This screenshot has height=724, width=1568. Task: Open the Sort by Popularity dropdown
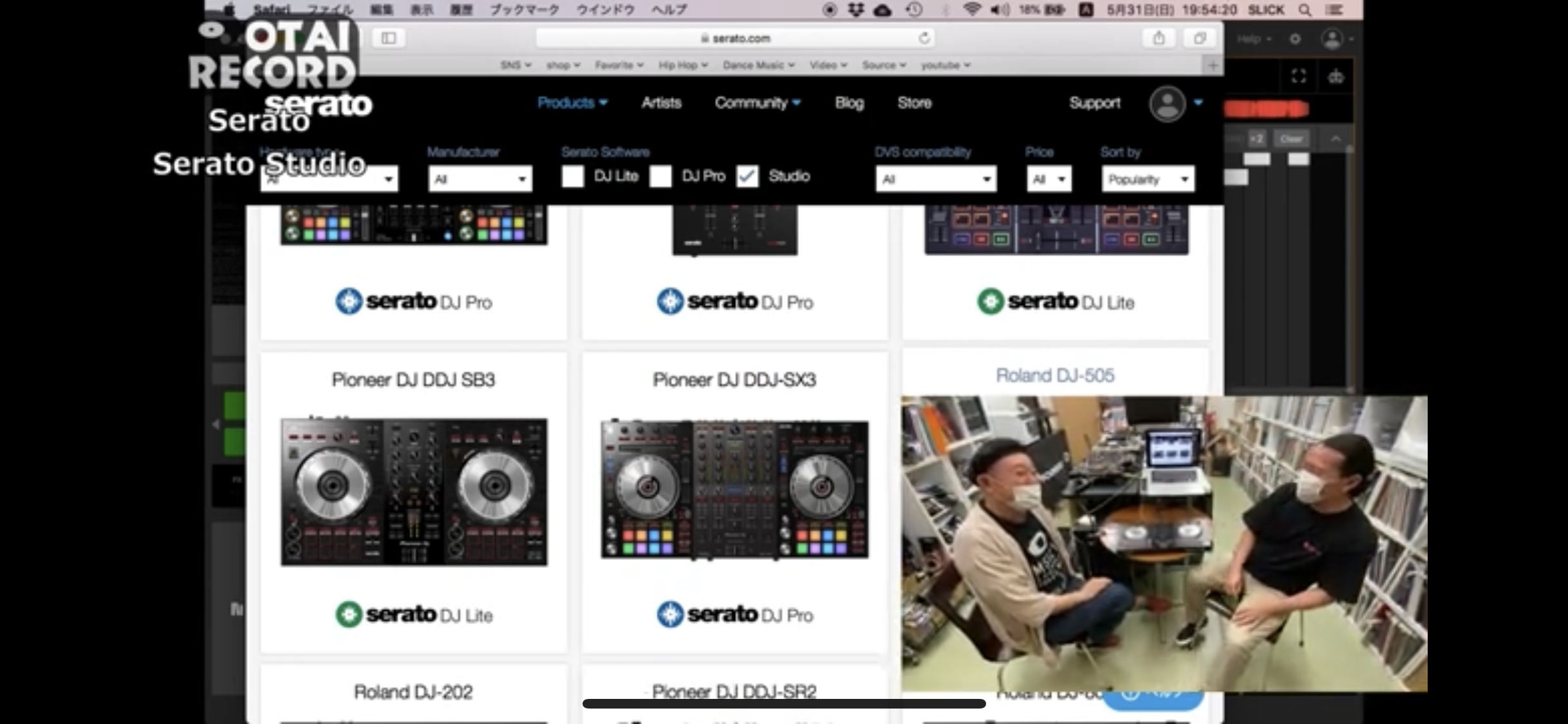click(x=1148, y=179)
